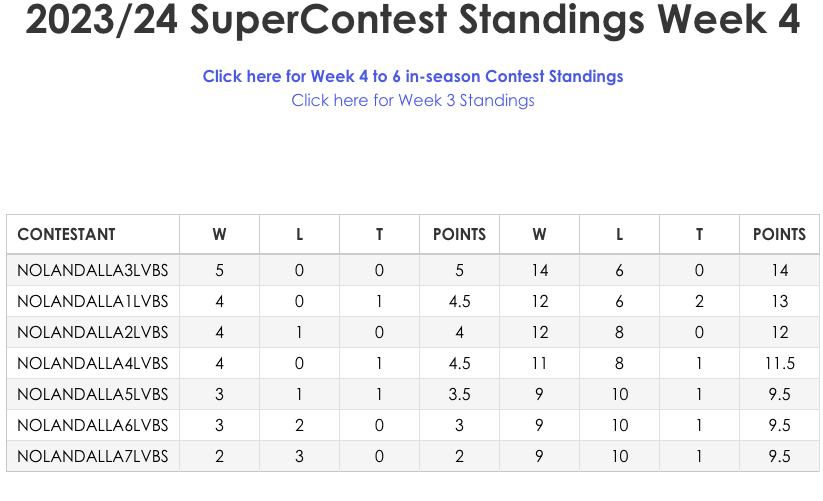Image resolution: width=823 pixels, height=501 pixels.
Task: Click the 2023/24 SuperContest Standings page title
Action: click(x=412, y=20)
